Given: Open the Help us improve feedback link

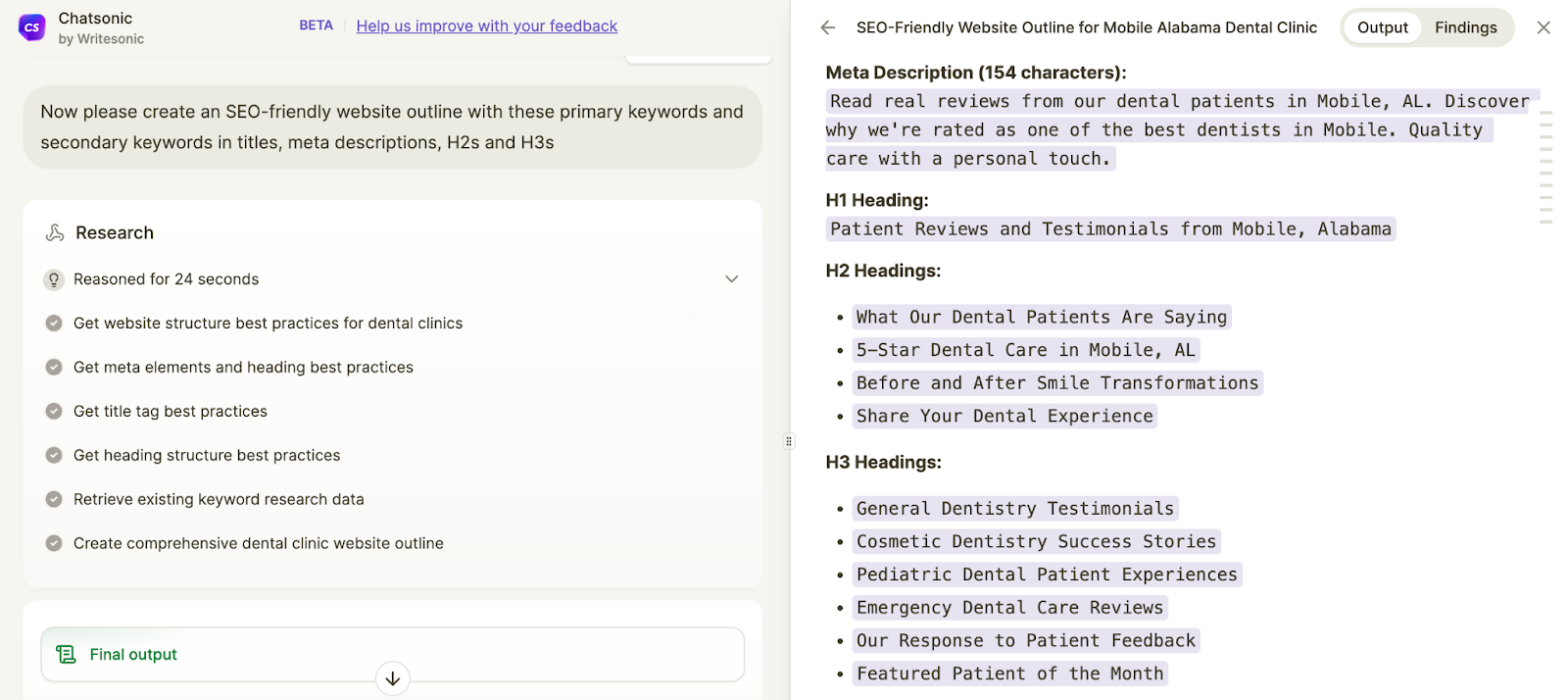Looking at the screenshot, I should click(x=486, y=26).
